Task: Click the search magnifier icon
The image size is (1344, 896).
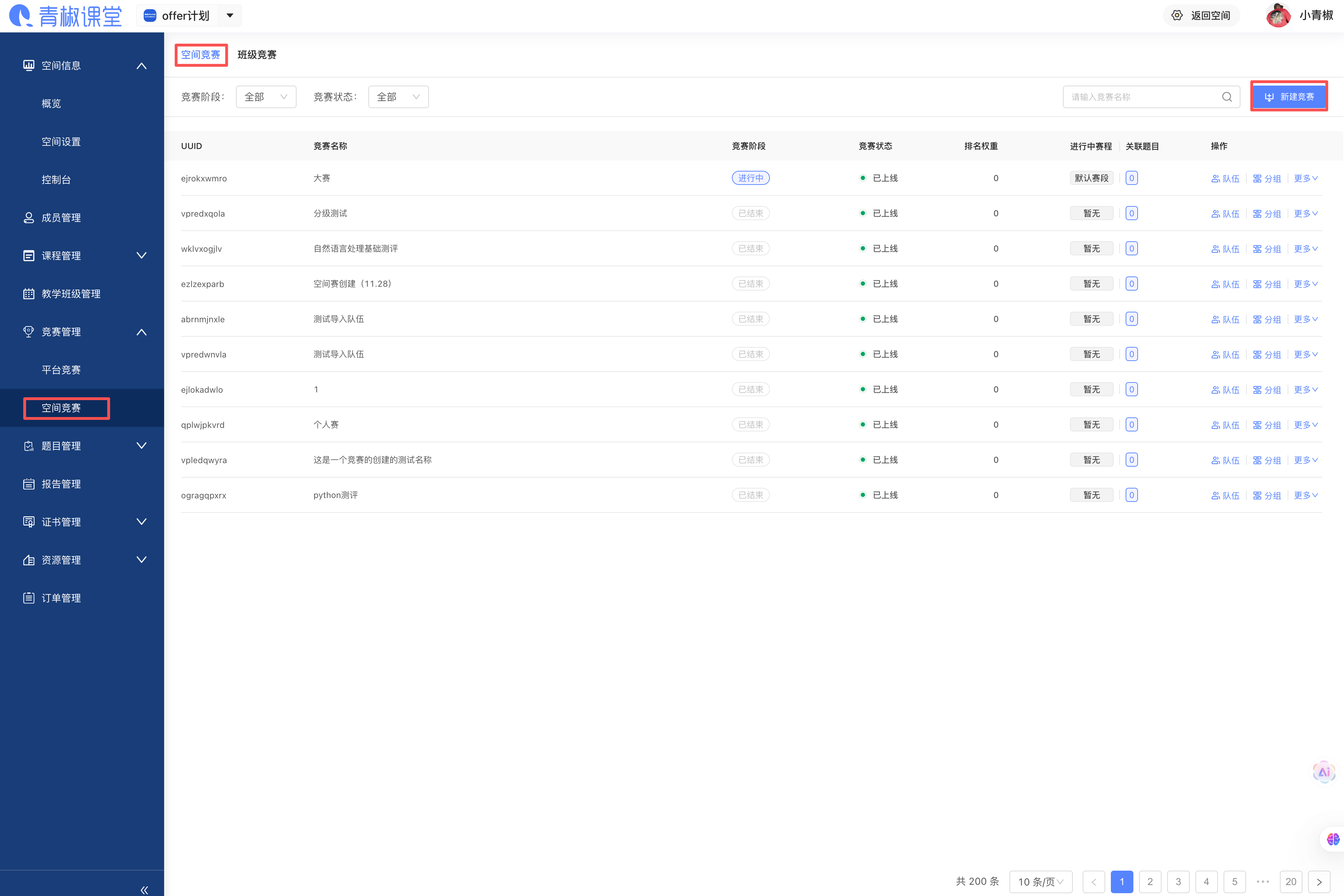Action: pyautogui.click(x=1226, y=97)
